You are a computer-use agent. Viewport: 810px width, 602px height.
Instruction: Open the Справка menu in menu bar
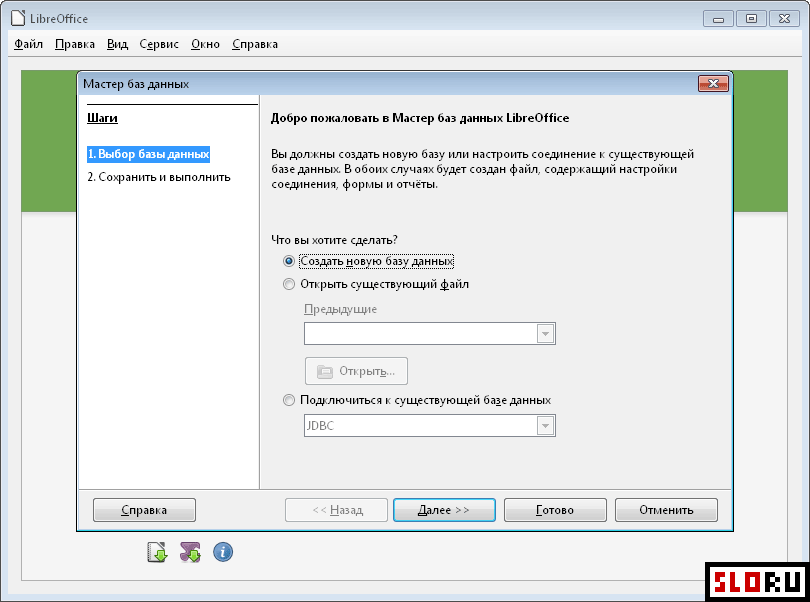(x=255, y=44)
